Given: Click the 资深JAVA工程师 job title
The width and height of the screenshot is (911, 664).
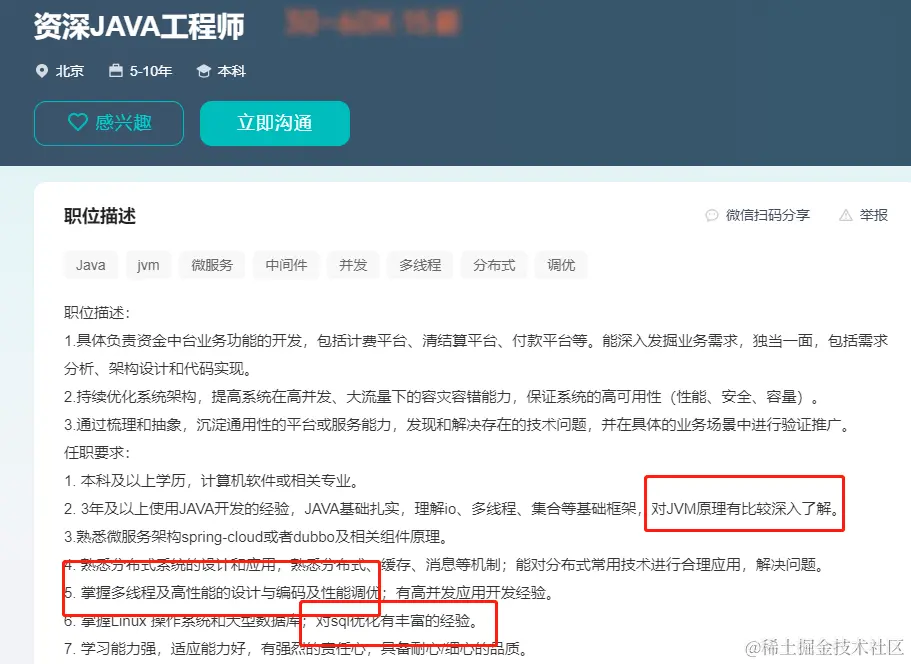Looking at the screenshot, I should tap(139, 27).
